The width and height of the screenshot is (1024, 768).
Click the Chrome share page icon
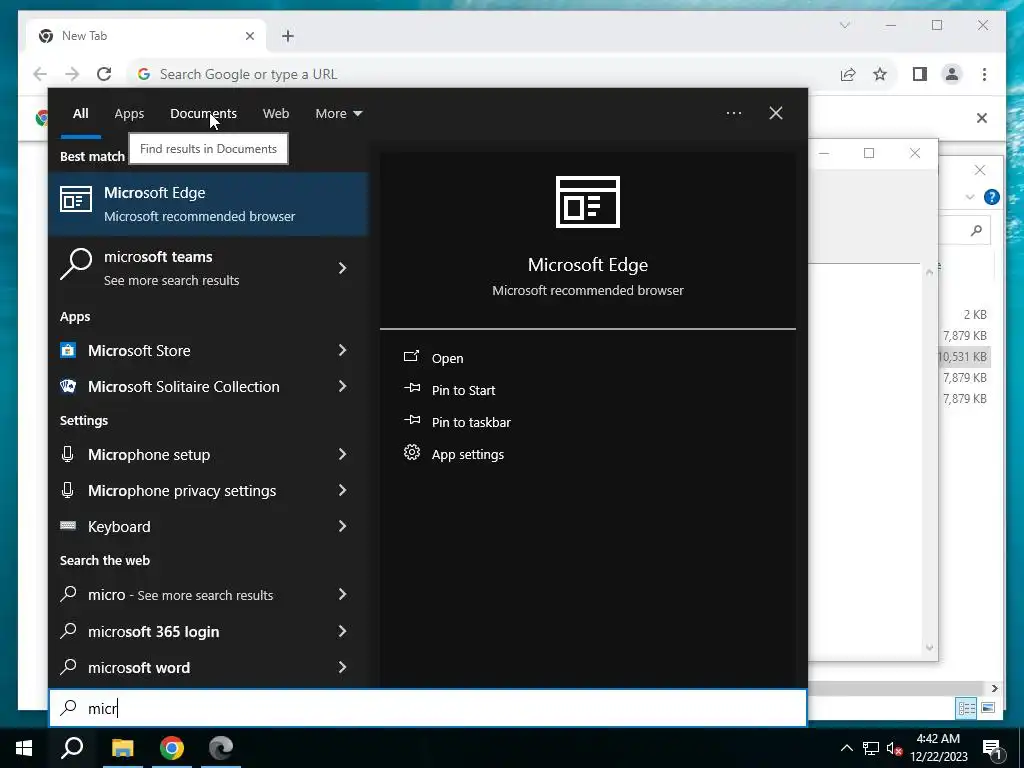pos(848,74)
